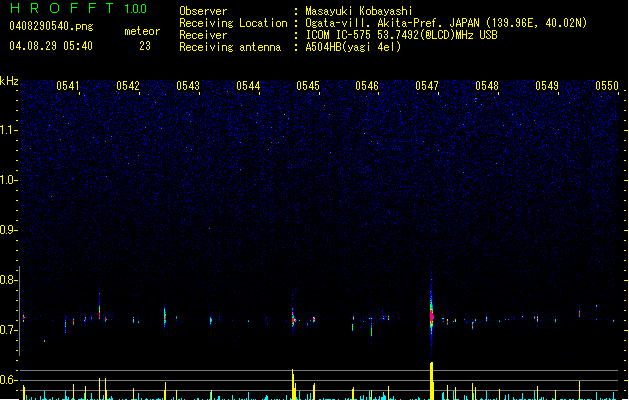This screenshot has width=629, height=400.
Task: Click the Observer name Masayuki Kobayashi
Action: (x=359, y=11)
